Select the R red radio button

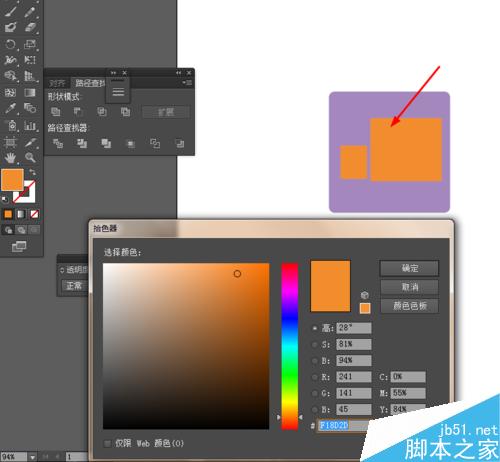314,377
